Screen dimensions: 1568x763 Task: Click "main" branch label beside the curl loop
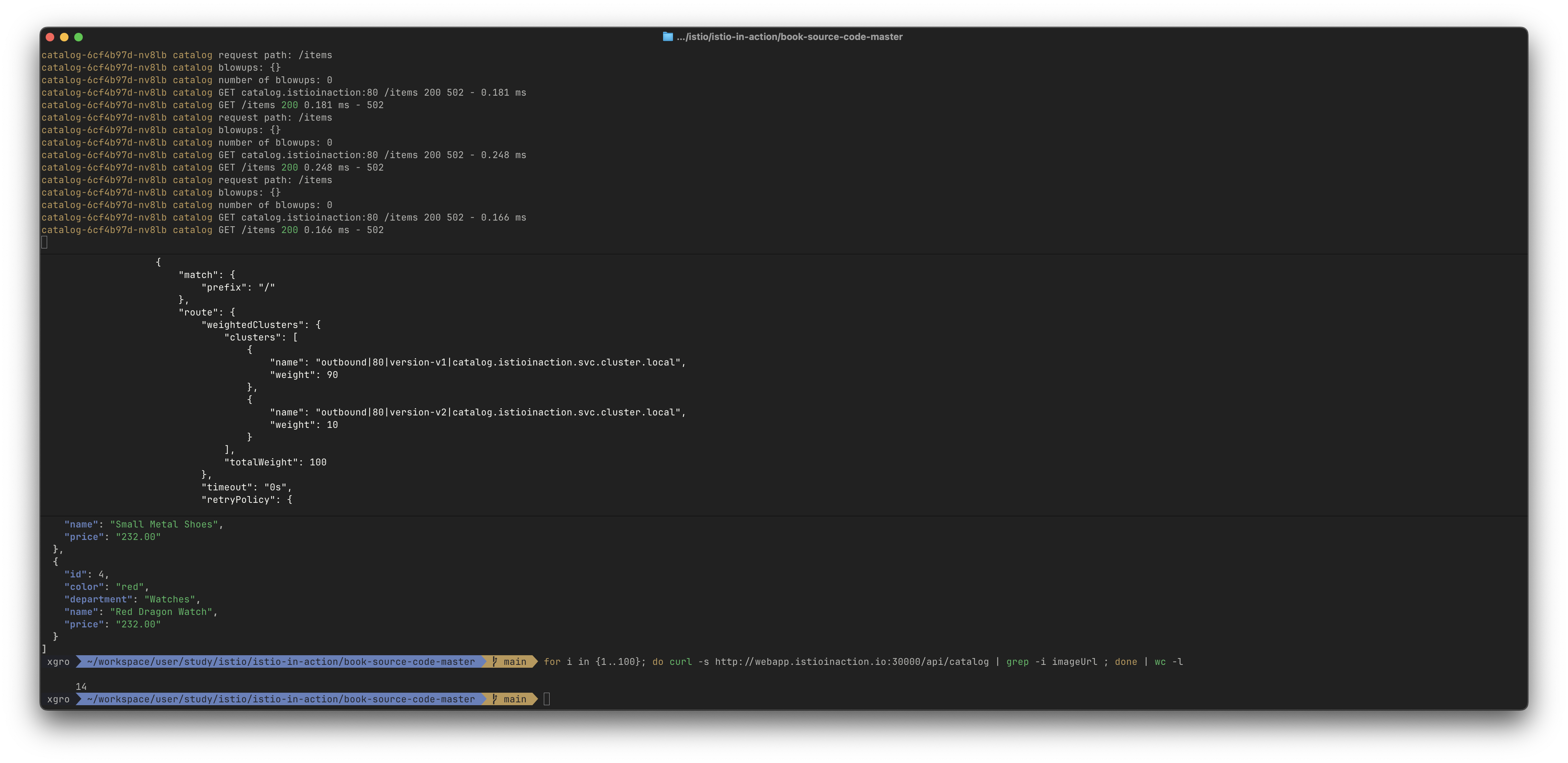click(515, 662)
